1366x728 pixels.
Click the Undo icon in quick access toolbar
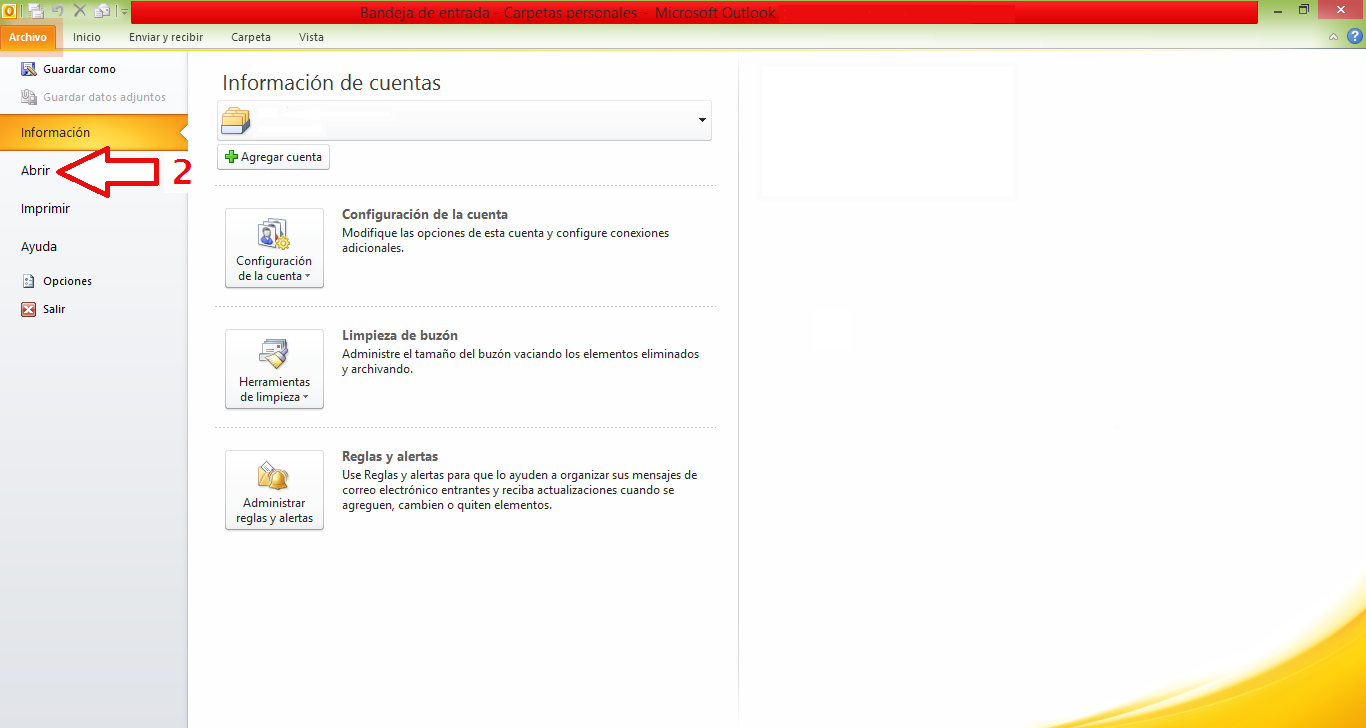coord(58,11)
